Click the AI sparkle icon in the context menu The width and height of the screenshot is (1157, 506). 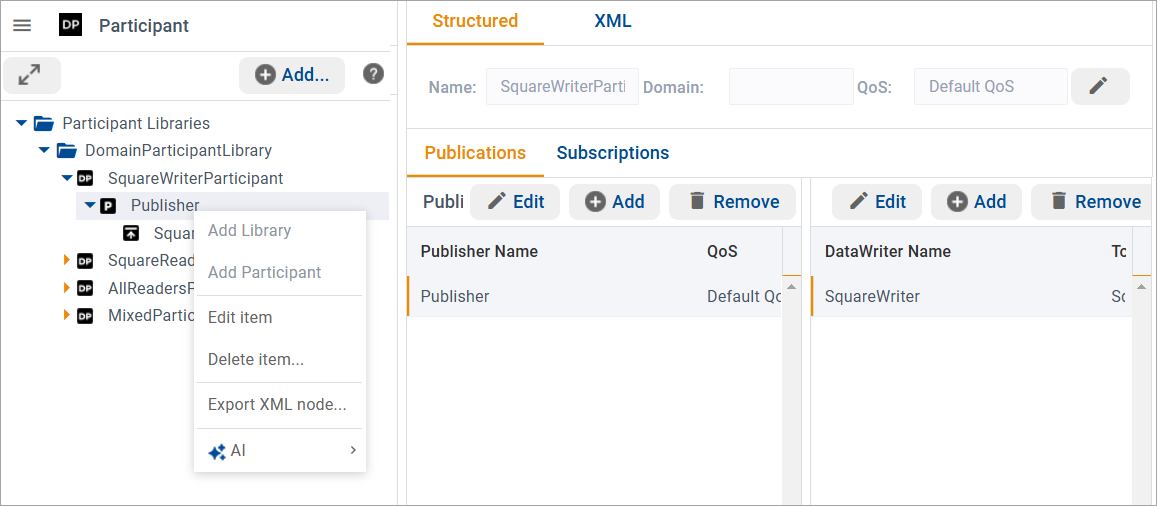(216, 452)
